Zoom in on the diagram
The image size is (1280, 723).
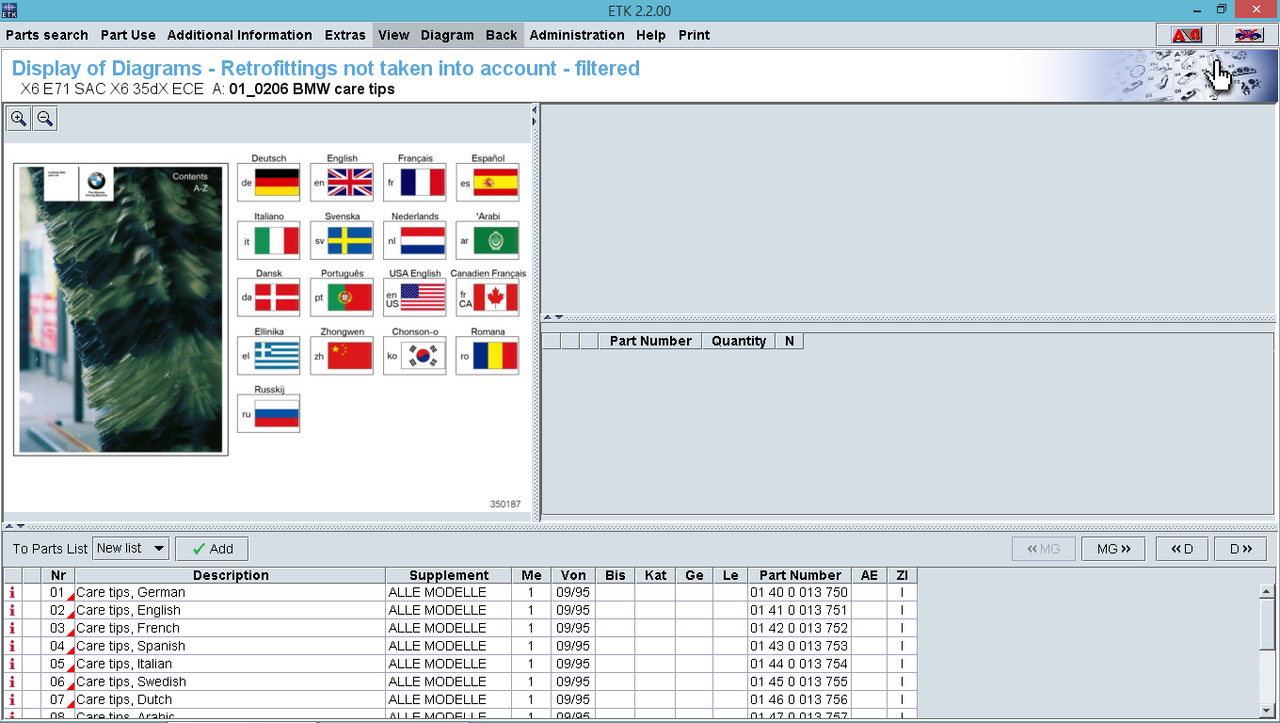[x=18, y=119]
